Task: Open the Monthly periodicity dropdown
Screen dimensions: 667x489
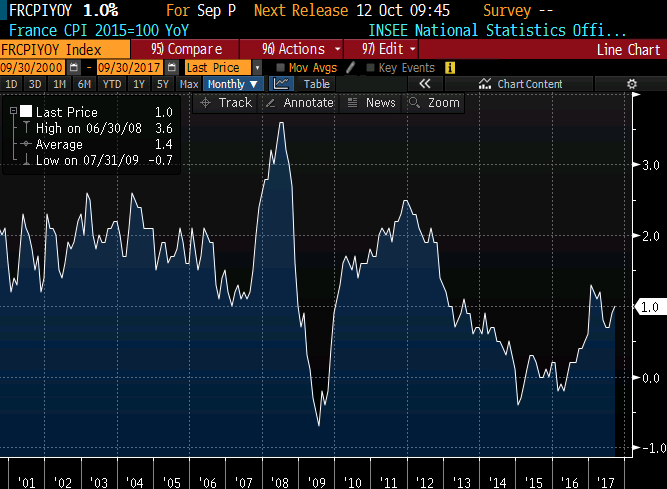Action: point(233,85)
